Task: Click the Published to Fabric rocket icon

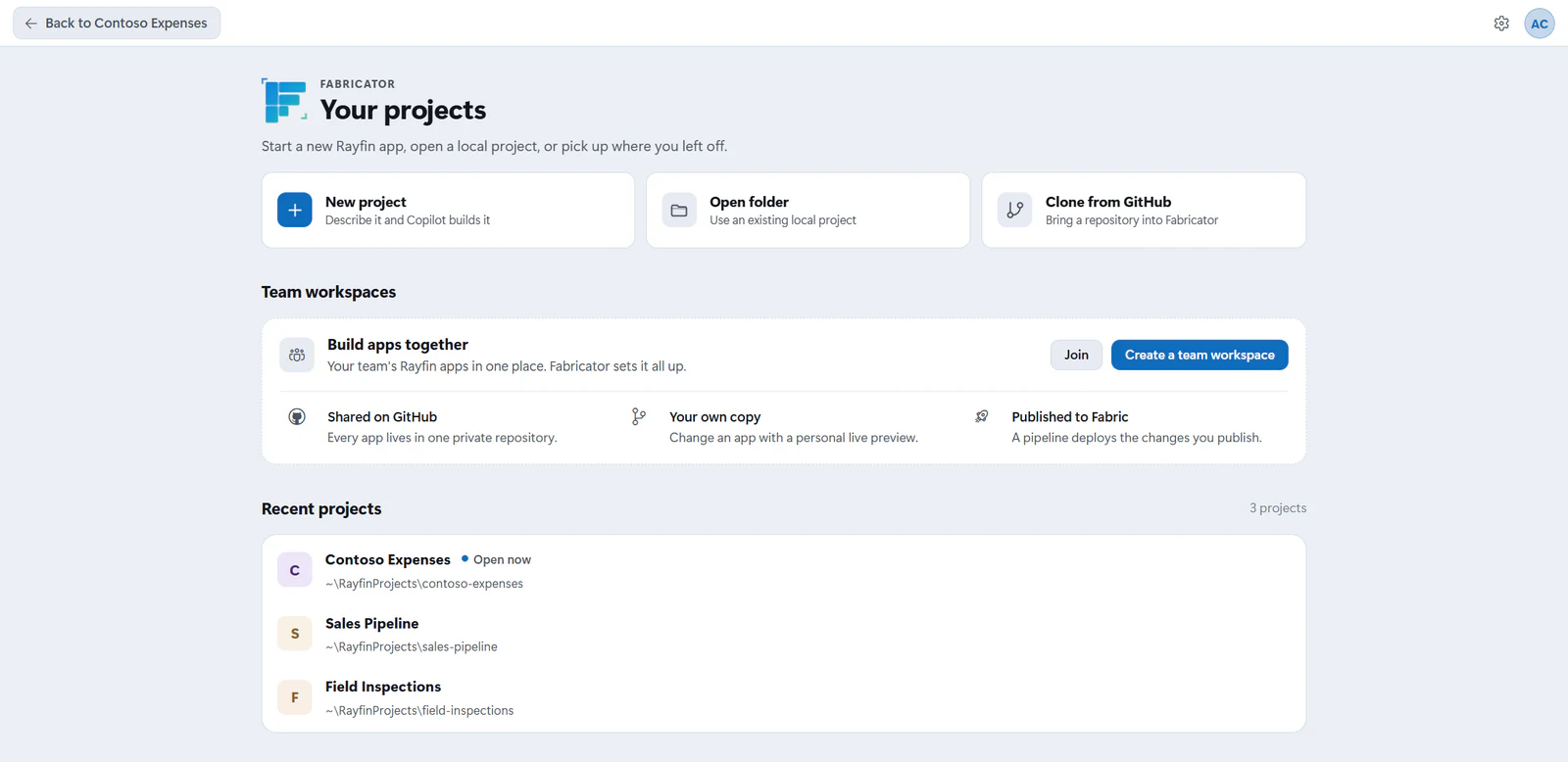Action: [x=982, y=417]
